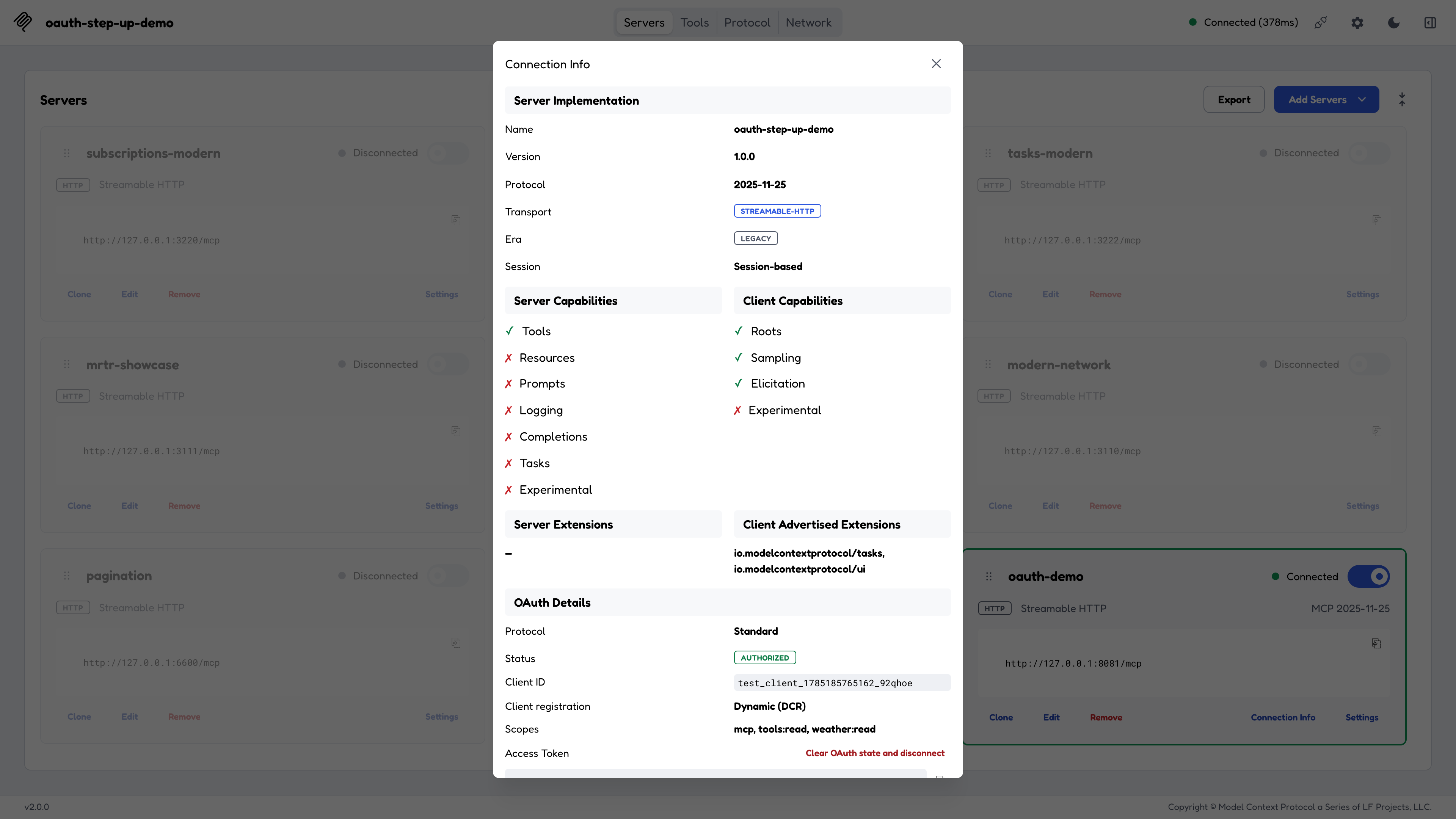Copy the oauth-demo server URL

click(1376, 643)
